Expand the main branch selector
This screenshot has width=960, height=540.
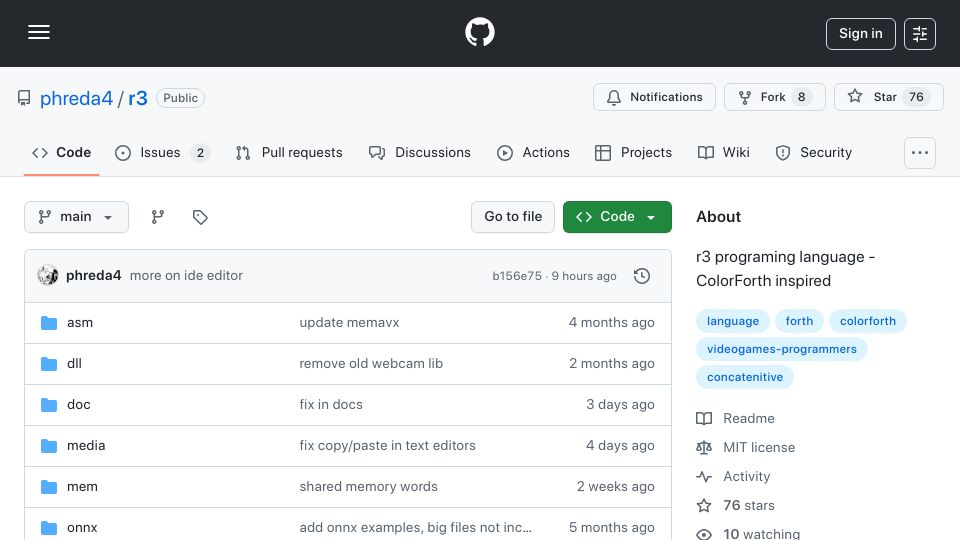[x=77, y=217]
